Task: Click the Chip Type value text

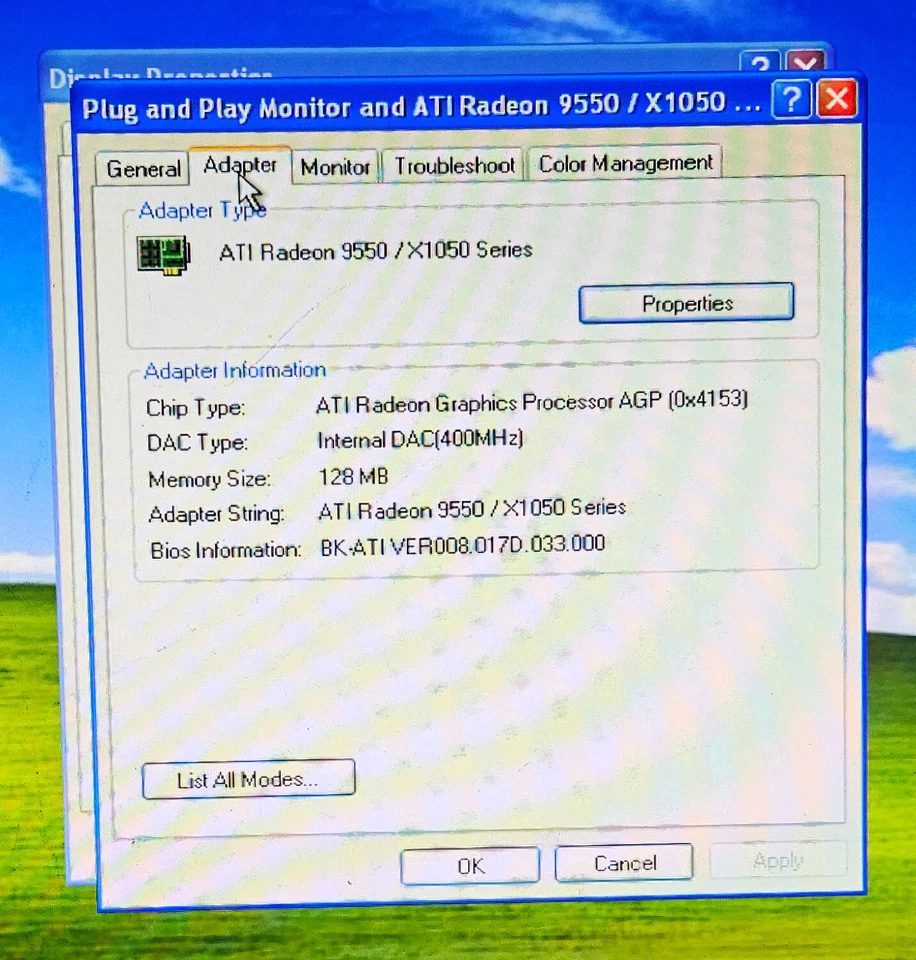Action: tap(531, 401)
